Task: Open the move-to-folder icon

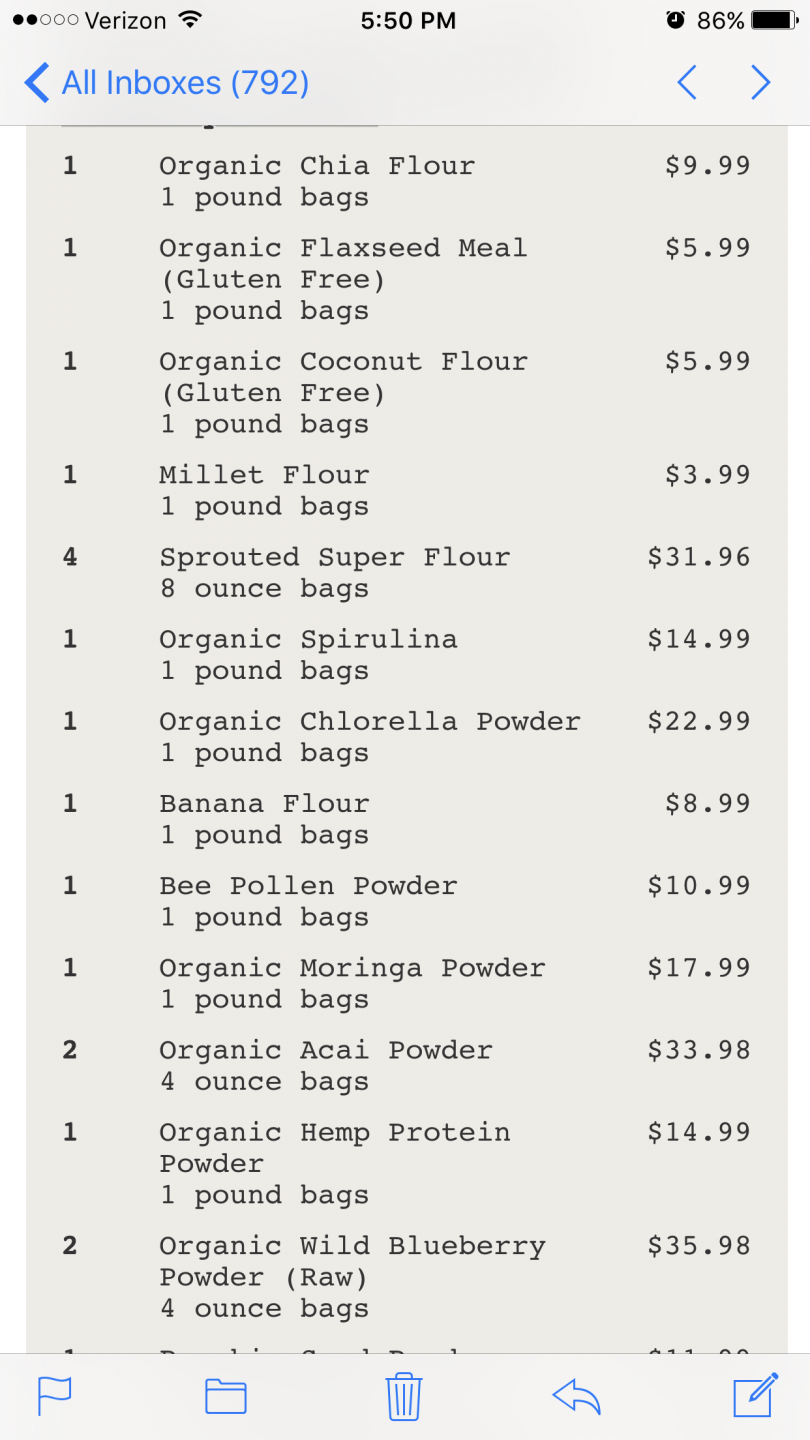Action: (x=226, y=1396)
